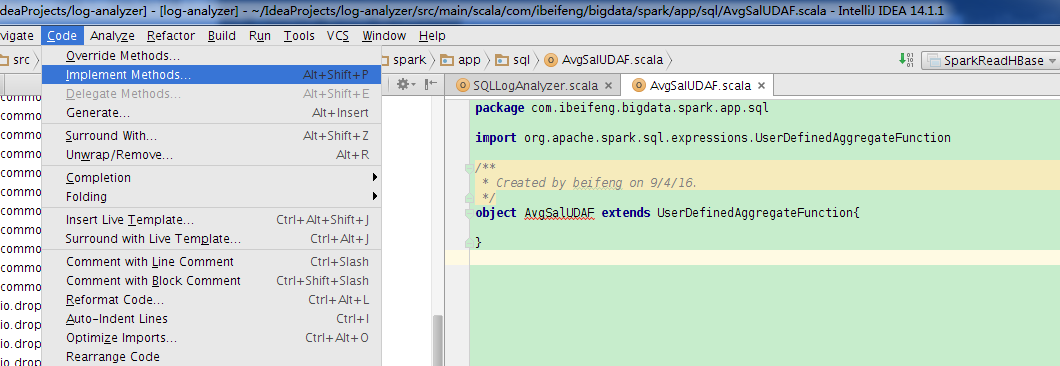Choose Implement Methods... menu item
Screen dimensions: 1060x366
212,74
